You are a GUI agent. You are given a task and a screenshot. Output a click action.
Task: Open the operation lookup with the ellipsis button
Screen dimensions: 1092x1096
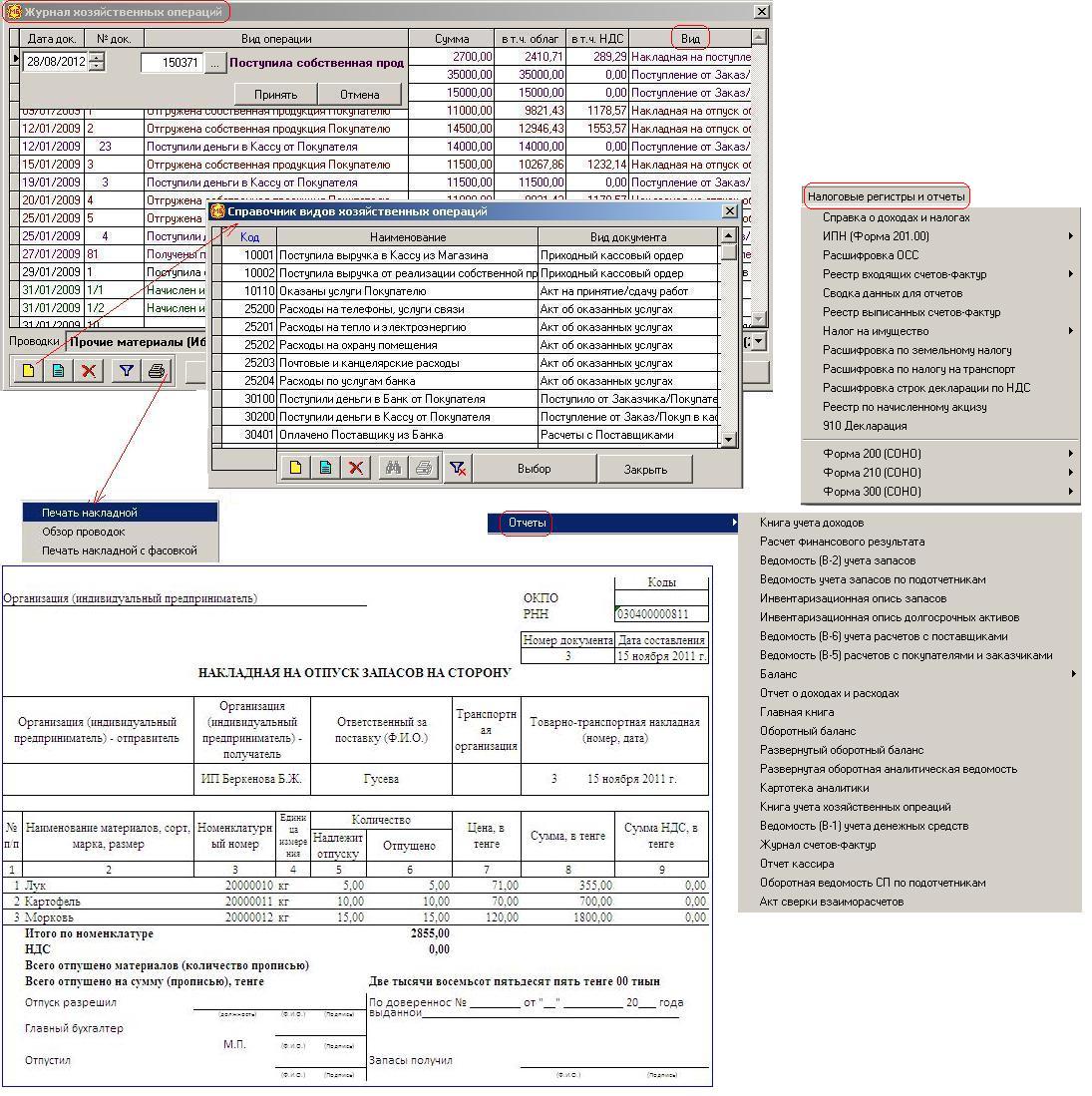(x=215, y=63)
